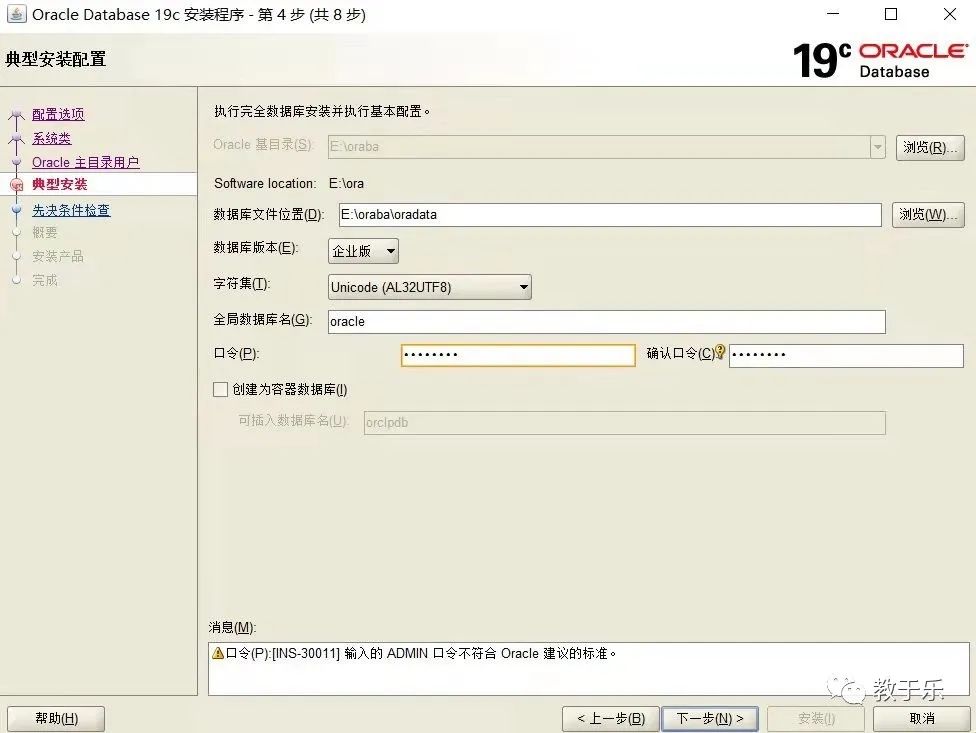Close the Oracle installer window

click(x=949, y=14)
